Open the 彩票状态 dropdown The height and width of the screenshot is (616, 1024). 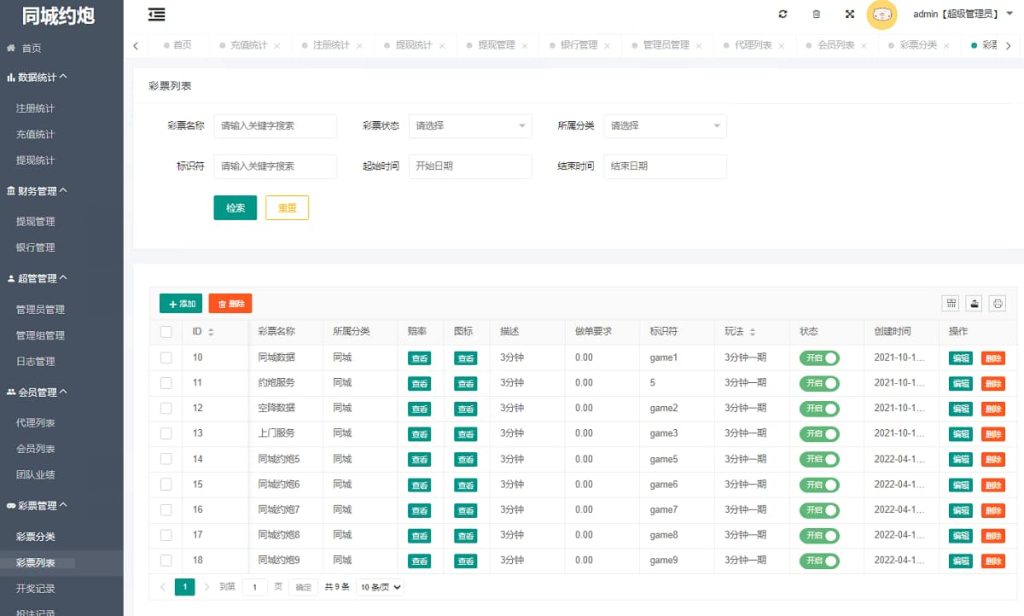tap(470, 125)
